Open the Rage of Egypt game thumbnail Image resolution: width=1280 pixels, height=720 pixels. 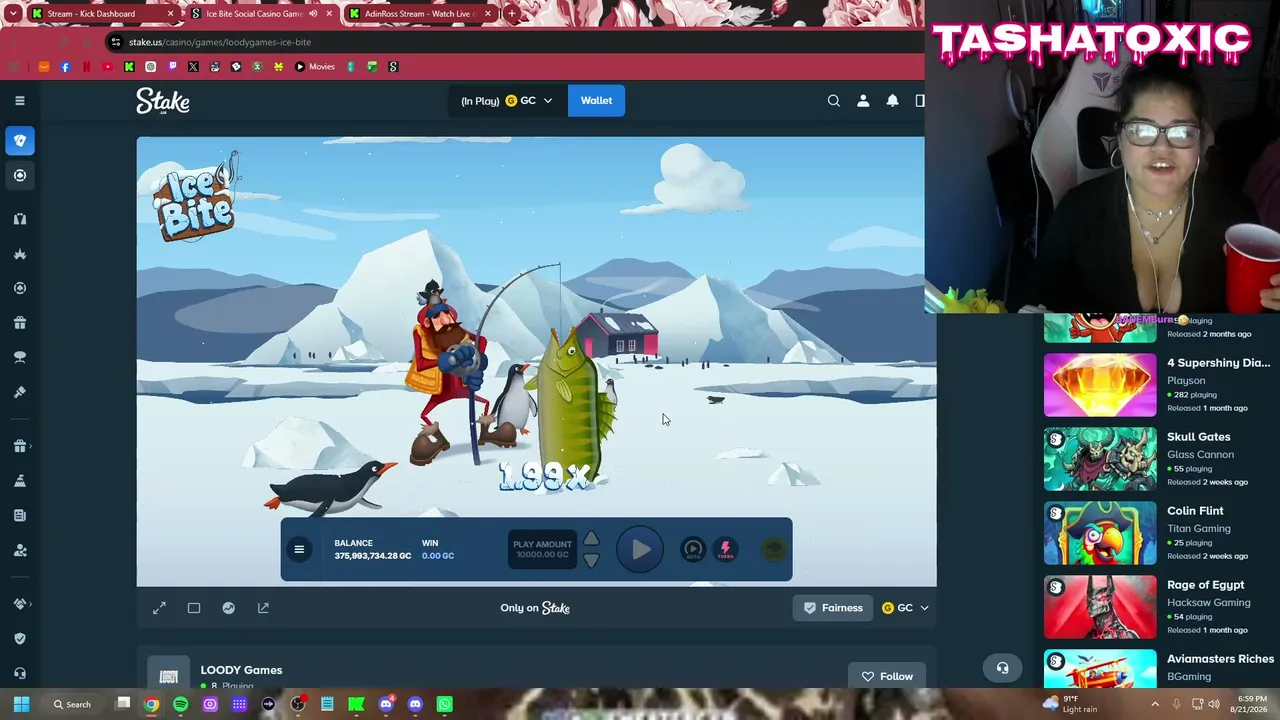pos(1100,607)
